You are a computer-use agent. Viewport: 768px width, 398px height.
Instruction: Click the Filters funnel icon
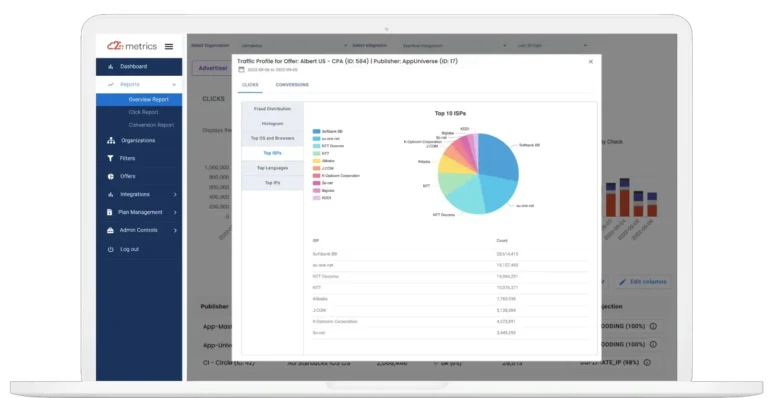point(110,158)
